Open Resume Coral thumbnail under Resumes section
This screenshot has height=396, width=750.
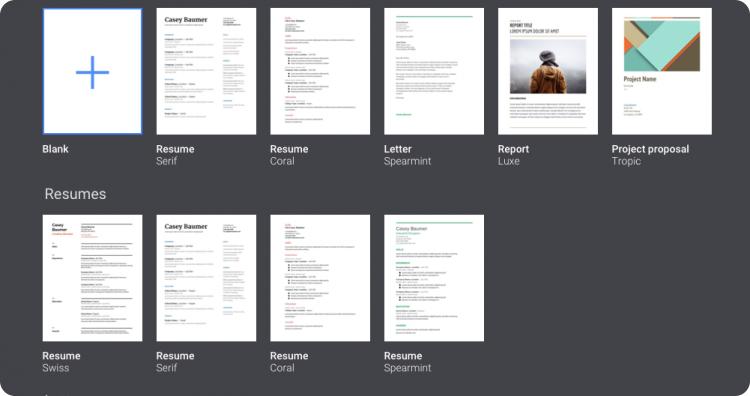tap(320, 278)
